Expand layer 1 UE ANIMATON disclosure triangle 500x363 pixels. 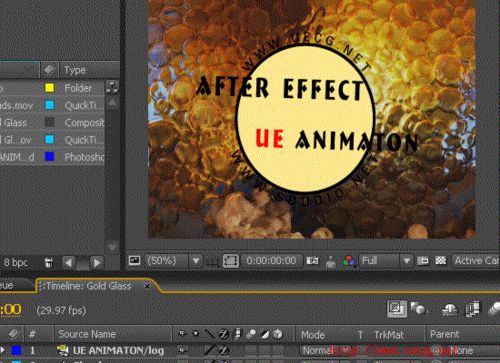[x=3, y=350]
